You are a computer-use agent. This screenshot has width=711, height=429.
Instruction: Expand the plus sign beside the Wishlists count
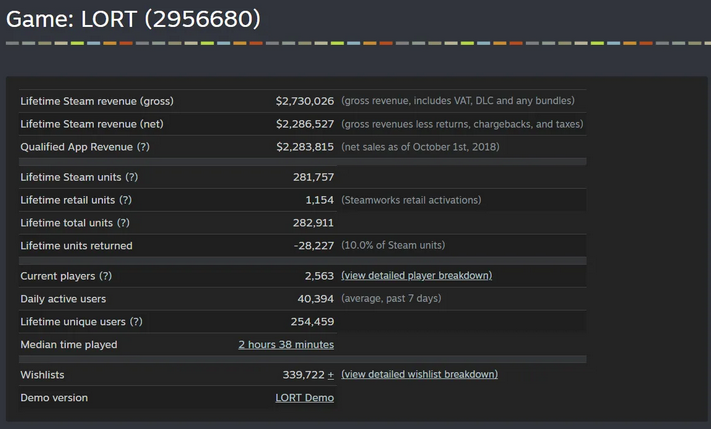click(331, 375)
